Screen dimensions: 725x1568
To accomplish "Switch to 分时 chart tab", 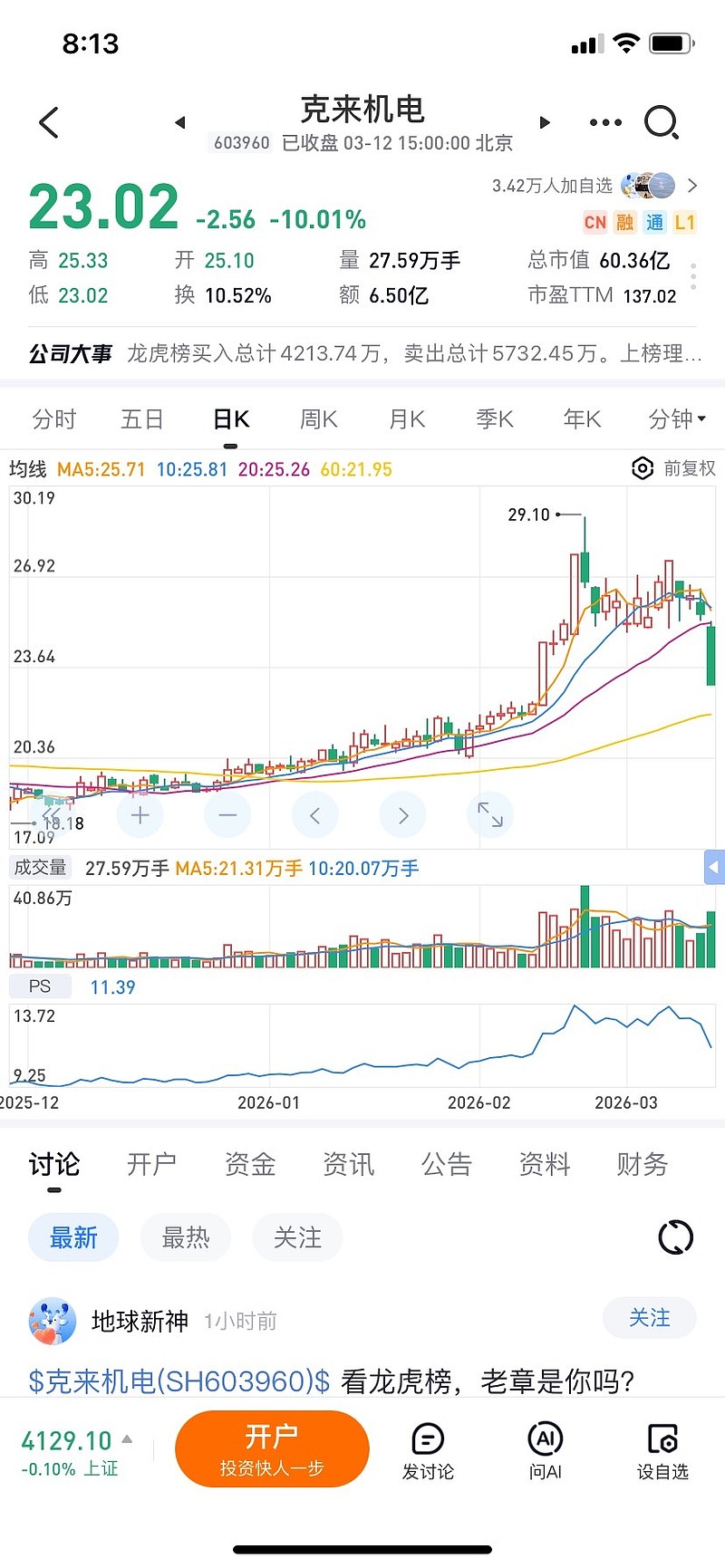I will click(x=54, y=419).
